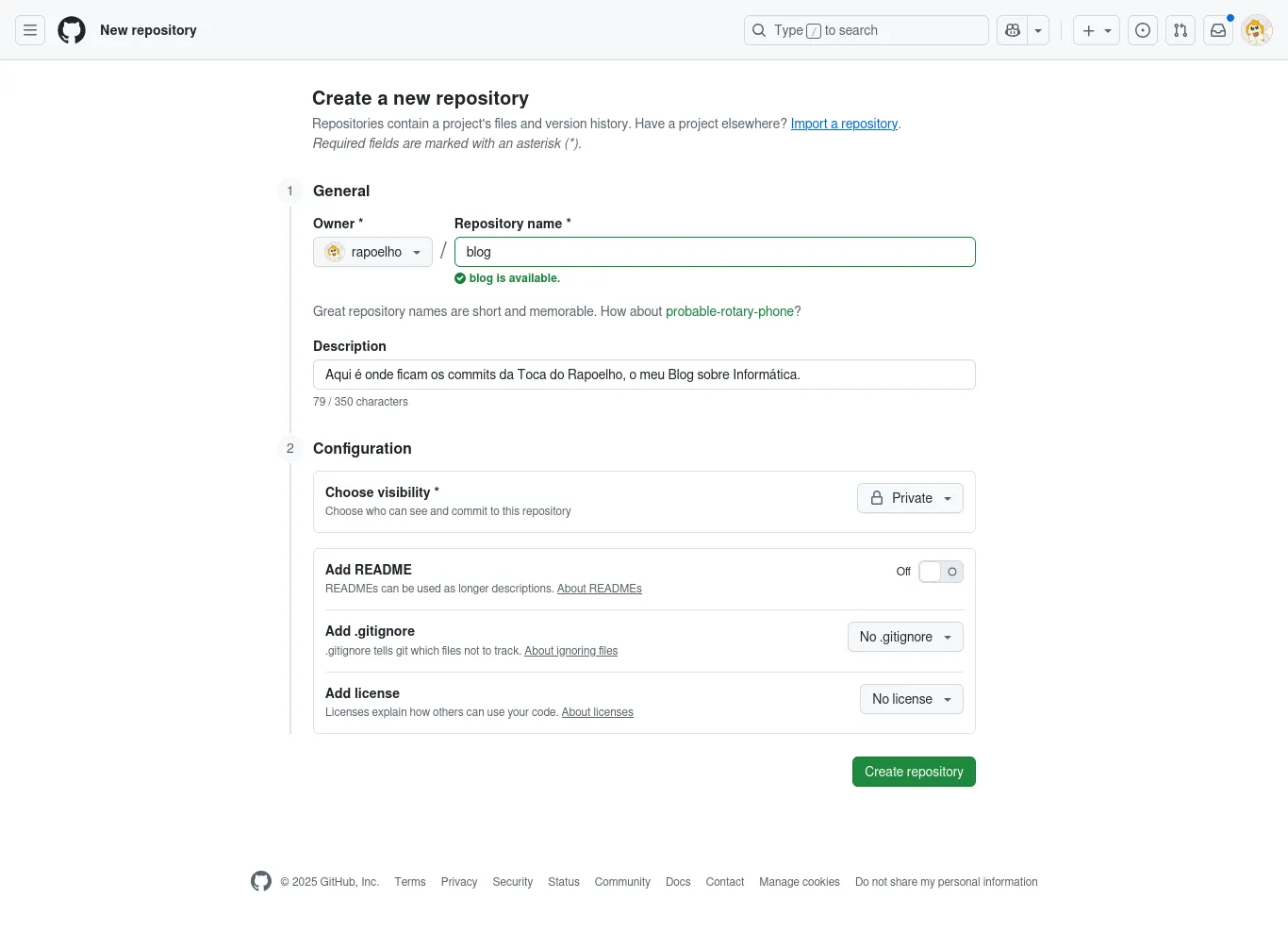Open the Privacy footer link
Viewport: 1288px width, 932px height.
coord(459,882)
